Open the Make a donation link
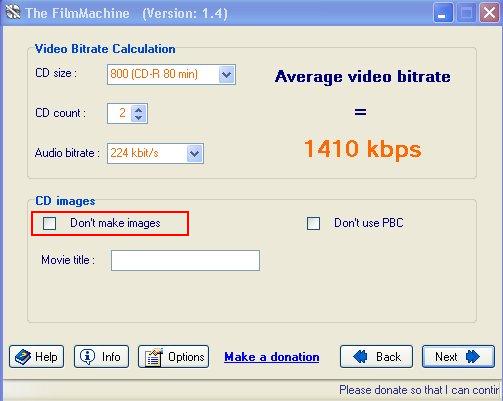503x401 pixels. tap(272, 357)
